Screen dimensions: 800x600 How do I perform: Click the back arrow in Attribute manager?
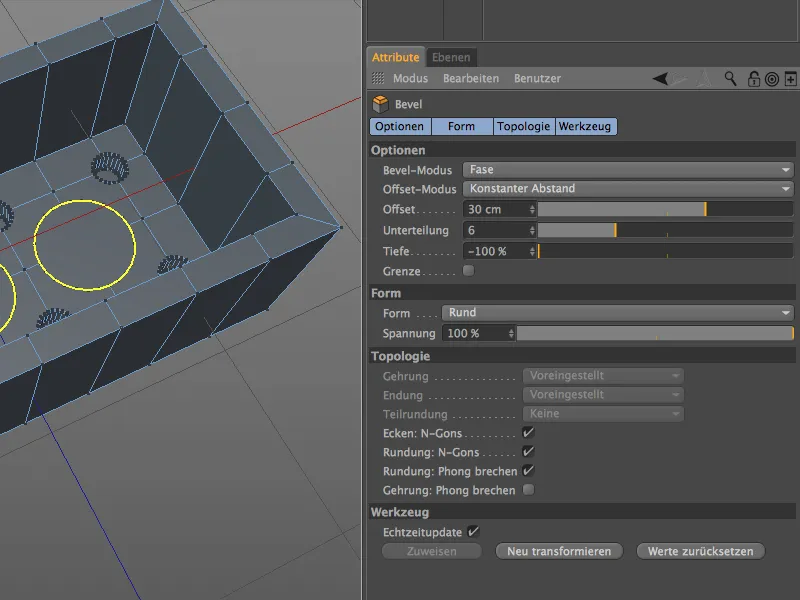pyautogui.click(x=660, y=79)
